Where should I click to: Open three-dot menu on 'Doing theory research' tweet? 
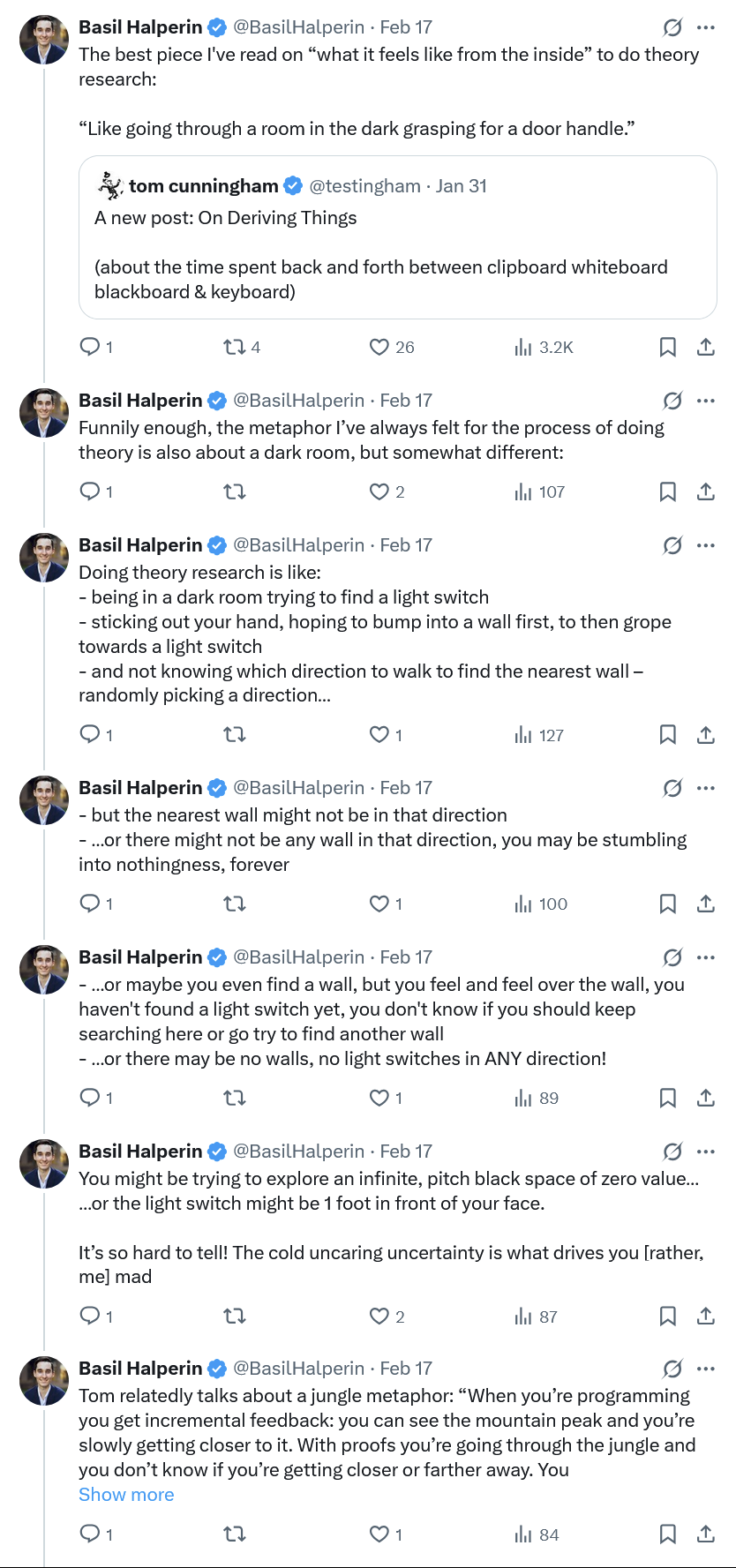pos(706,545)
